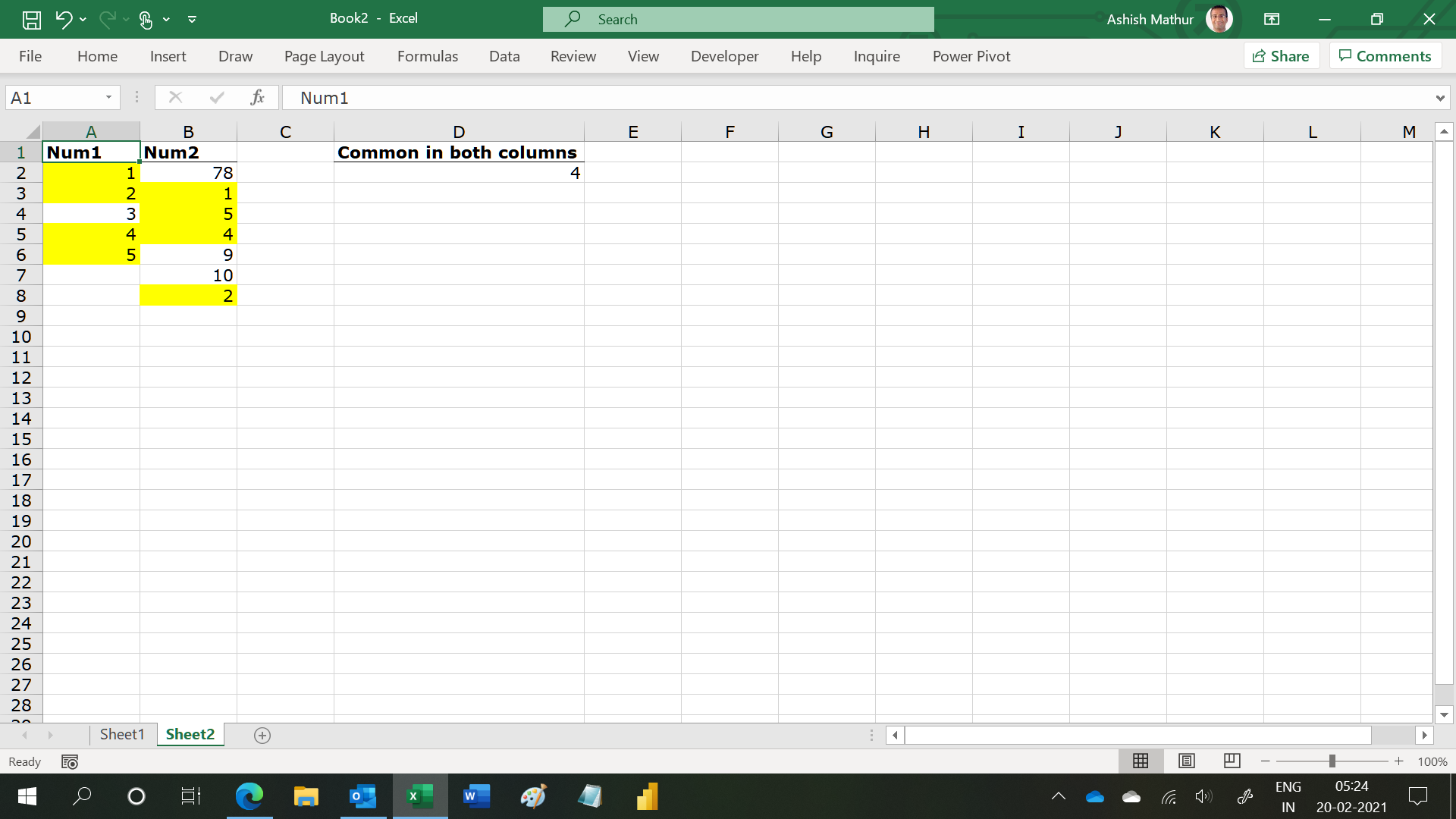Viewport: 1456px width, 819px height.
Task: Open the Comments button
Action: tap(1385, 56)
